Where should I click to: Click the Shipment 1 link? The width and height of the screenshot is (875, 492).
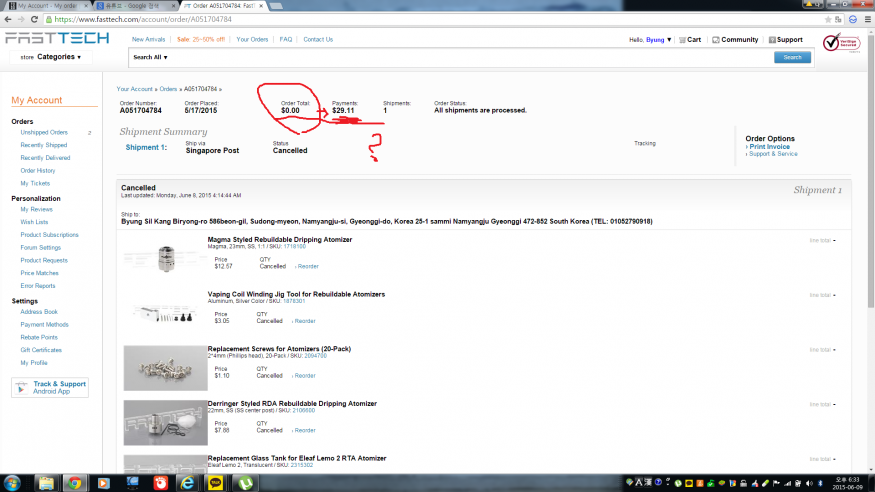pos(146,147)
